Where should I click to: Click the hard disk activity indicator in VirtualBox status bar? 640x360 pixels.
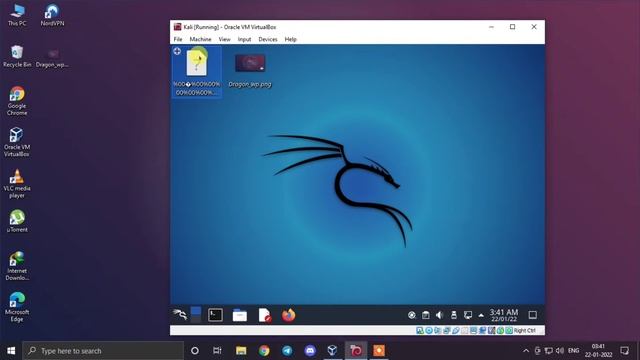[420, 331]
